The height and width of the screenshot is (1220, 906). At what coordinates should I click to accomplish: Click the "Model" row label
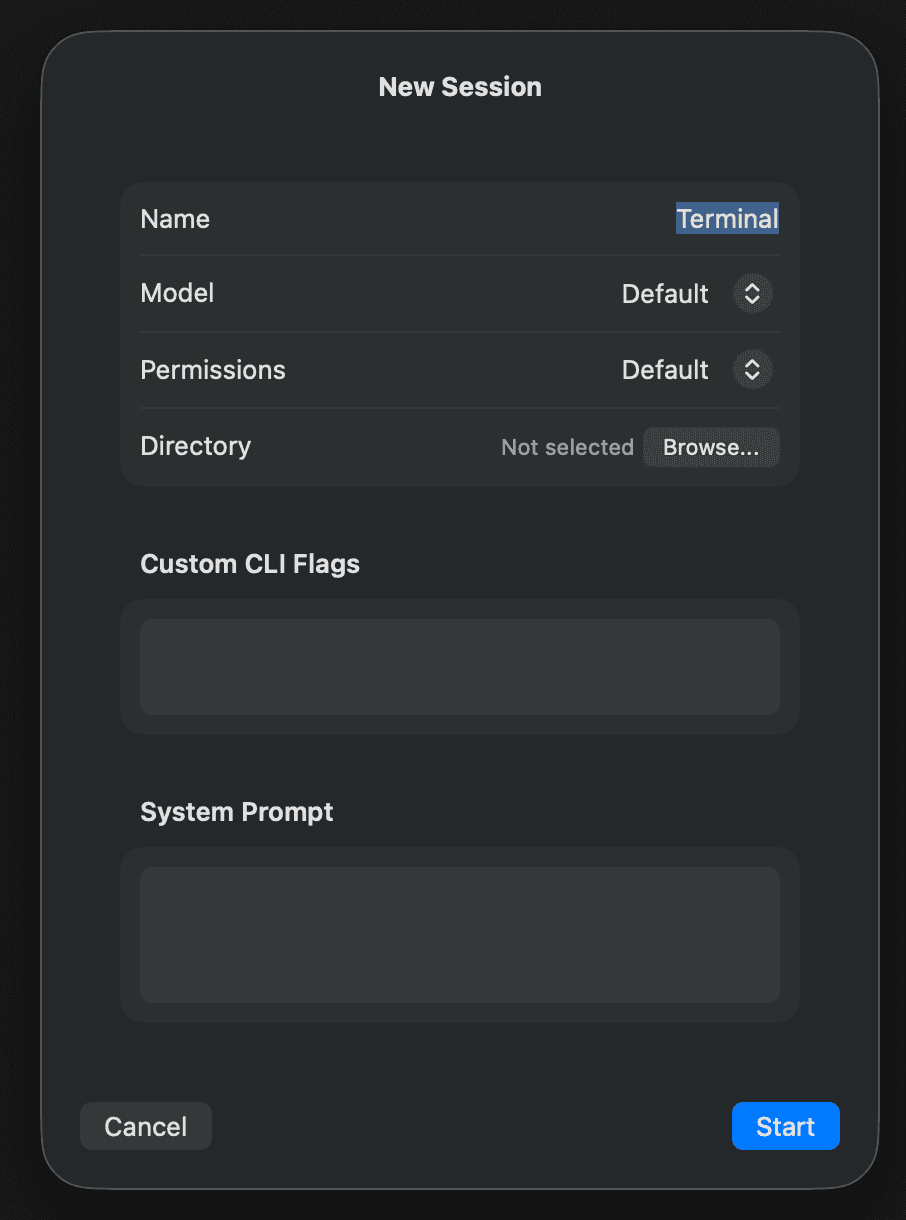(177, 293)
